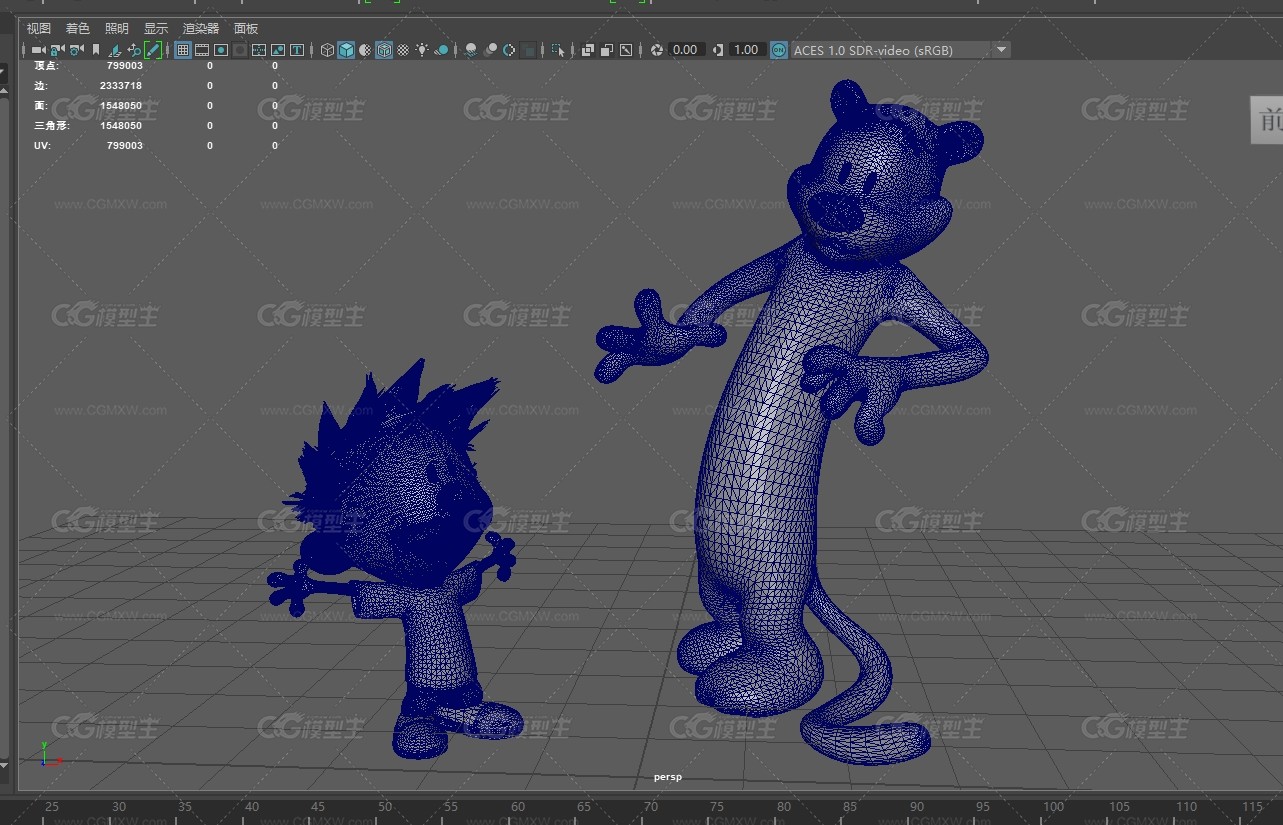The width and height of the screenshot is (1283, 825).
Task: Click the X-Ray Active Components icon
Action: (x=607, y=50)
